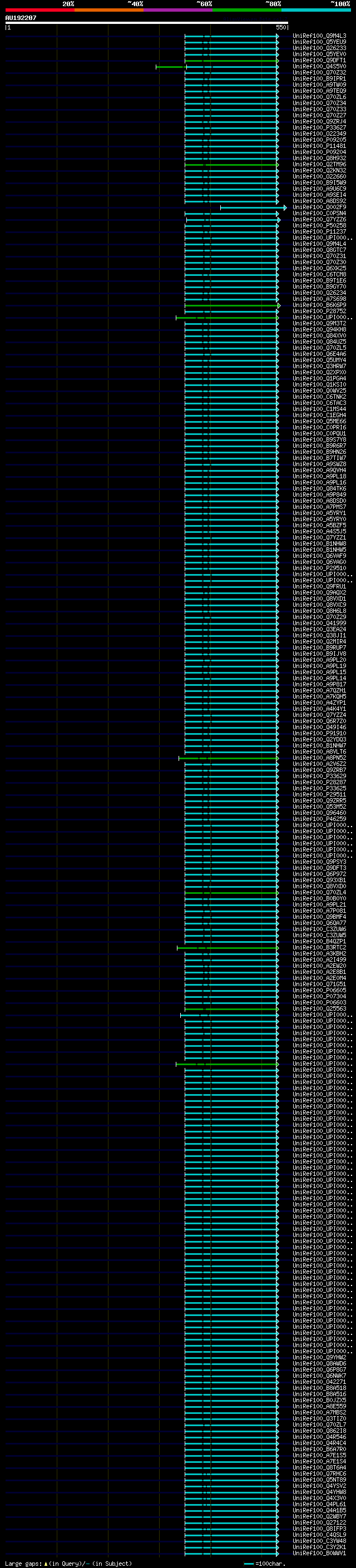Select the UniRef100_C6TCM8 label
The width and height of the screenshot is (356, 1568).
pyautogui.click(x=319, y=275)
